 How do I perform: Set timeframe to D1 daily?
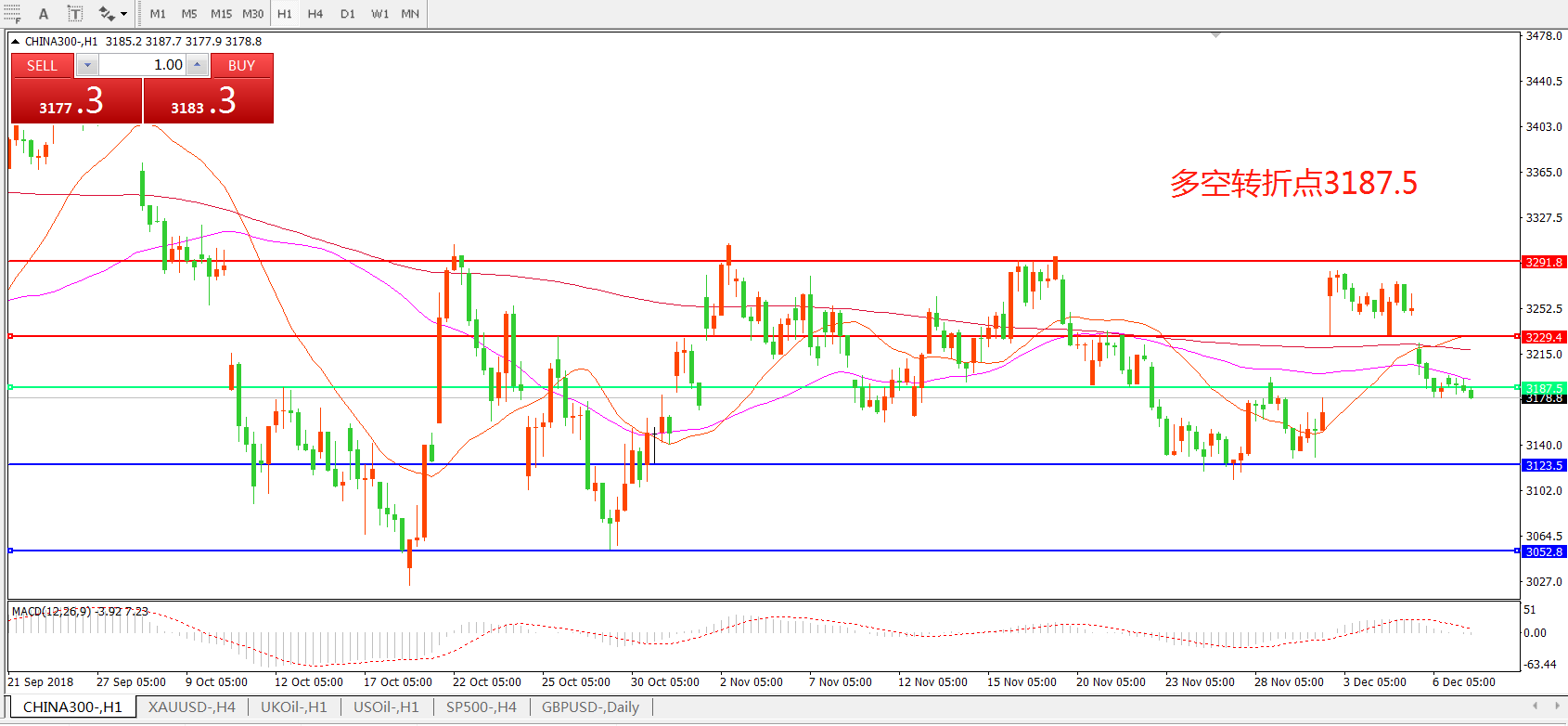(x=347, y=14)
